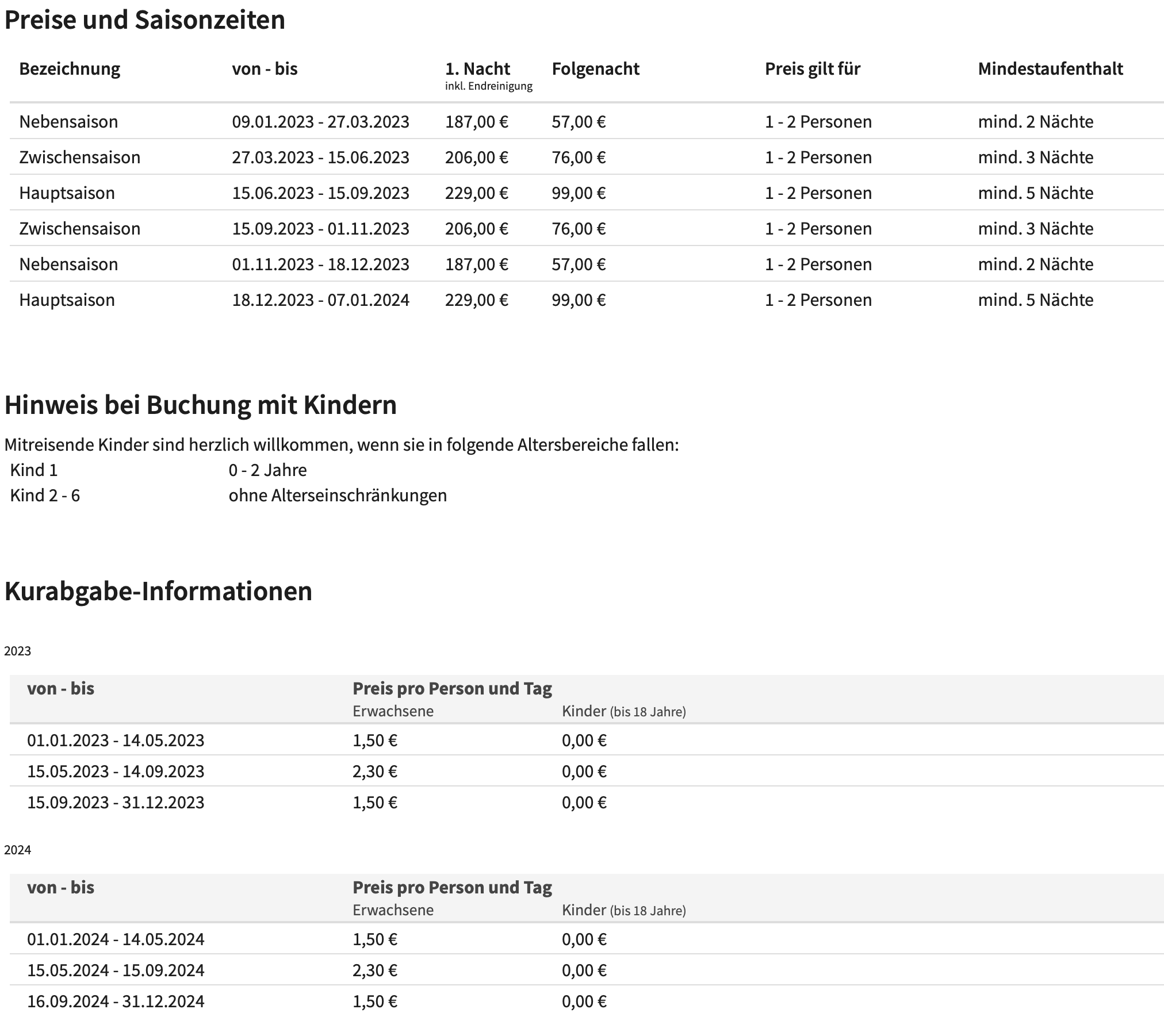Screen dimensions: 1164x1036
Task: Click the 'Hinweis bei Buchung mit Kindern' heading
Action: [200, 405]
